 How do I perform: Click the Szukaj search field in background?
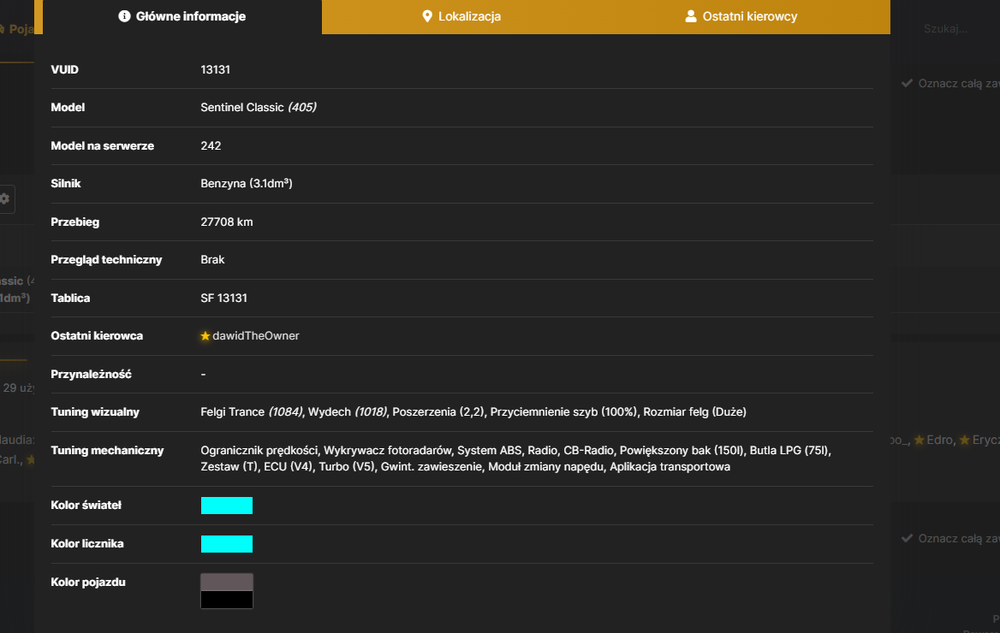pos(945,29)
